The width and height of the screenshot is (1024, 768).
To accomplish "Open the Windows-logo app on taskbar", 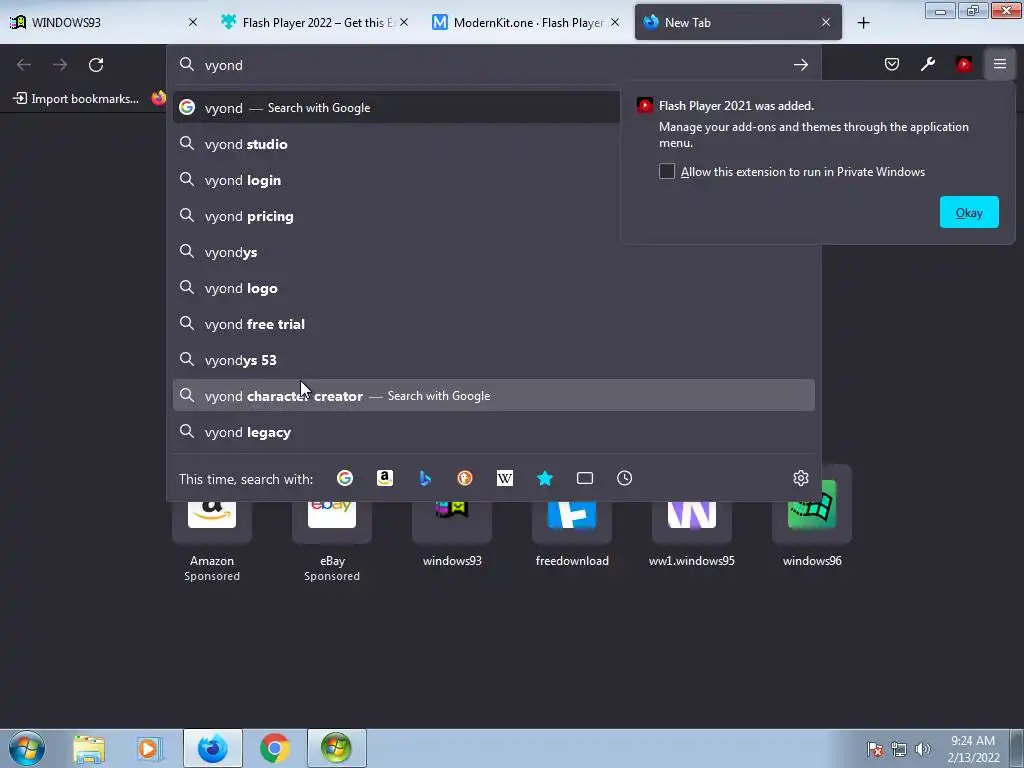I will (336, 748).
